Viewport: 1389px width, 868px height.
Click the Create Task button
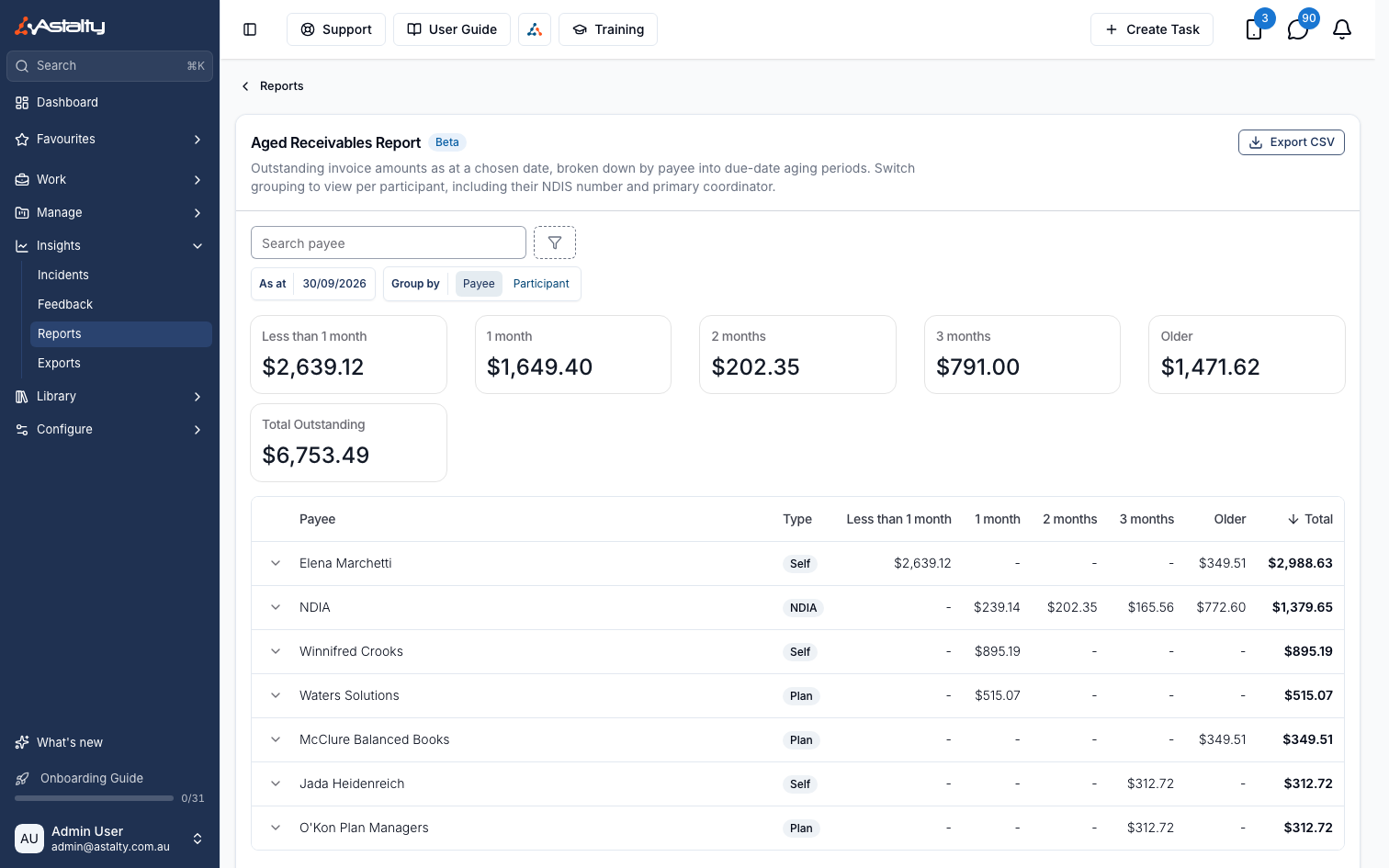coord(1152,29)
